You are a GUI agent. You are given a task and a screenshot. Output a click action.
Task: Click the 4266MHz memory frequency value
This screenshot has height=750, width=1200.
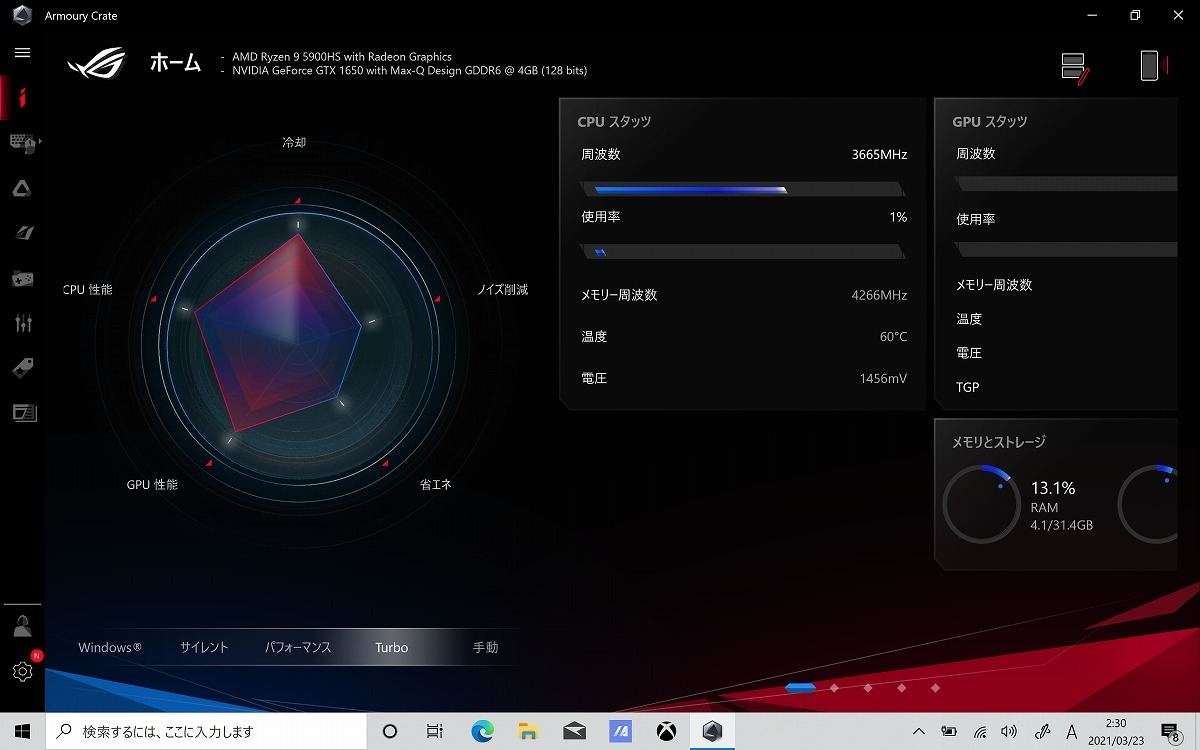(x=879, y=295)
